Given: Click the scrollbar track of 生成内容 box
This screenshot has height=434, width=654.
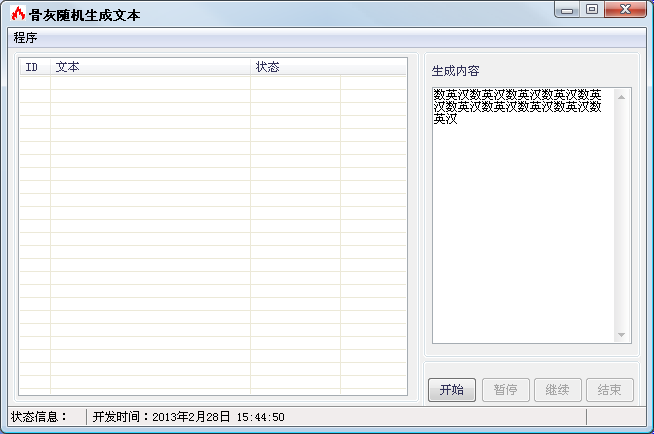Looking at the screenshot, I should coord(621,216).
